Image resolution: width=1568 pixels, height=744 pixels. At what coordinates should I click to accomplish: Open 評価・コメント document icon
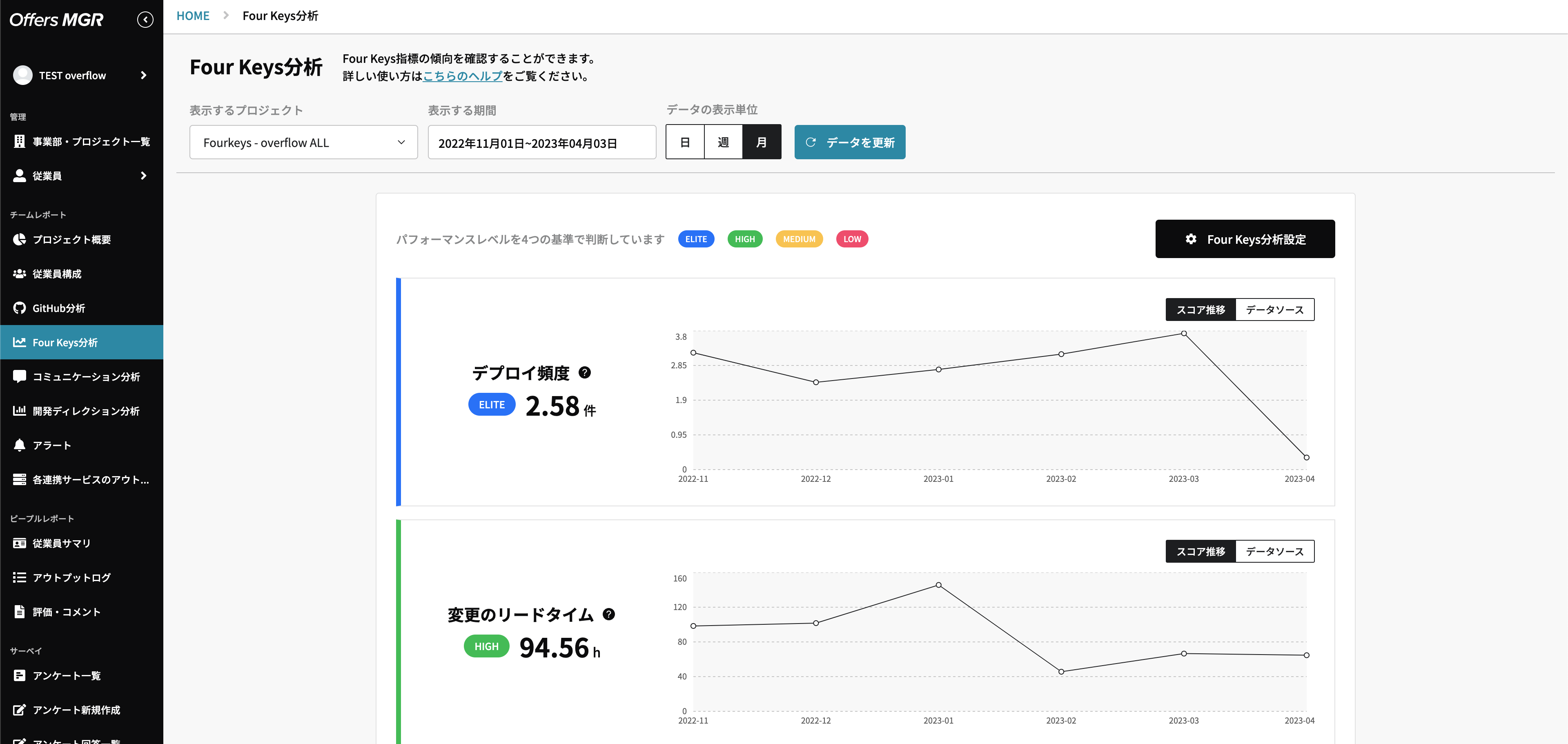(x=20, y=611)
